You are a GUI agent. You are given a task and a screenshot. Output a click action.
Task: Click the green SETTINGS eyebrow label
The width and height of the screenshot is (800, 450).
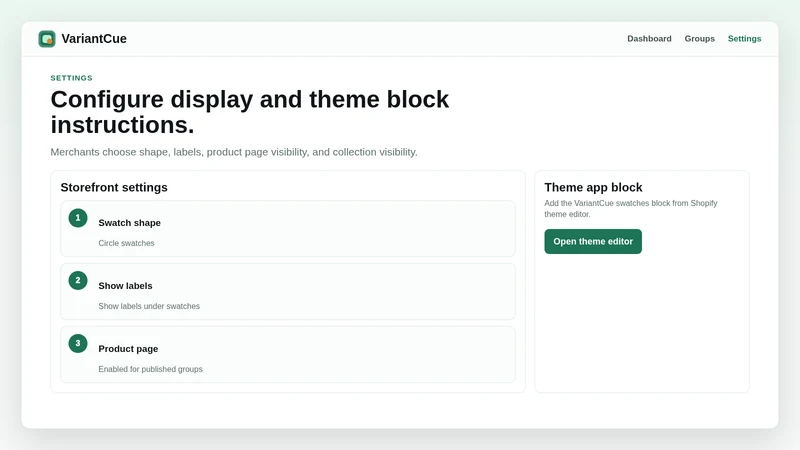71,78
